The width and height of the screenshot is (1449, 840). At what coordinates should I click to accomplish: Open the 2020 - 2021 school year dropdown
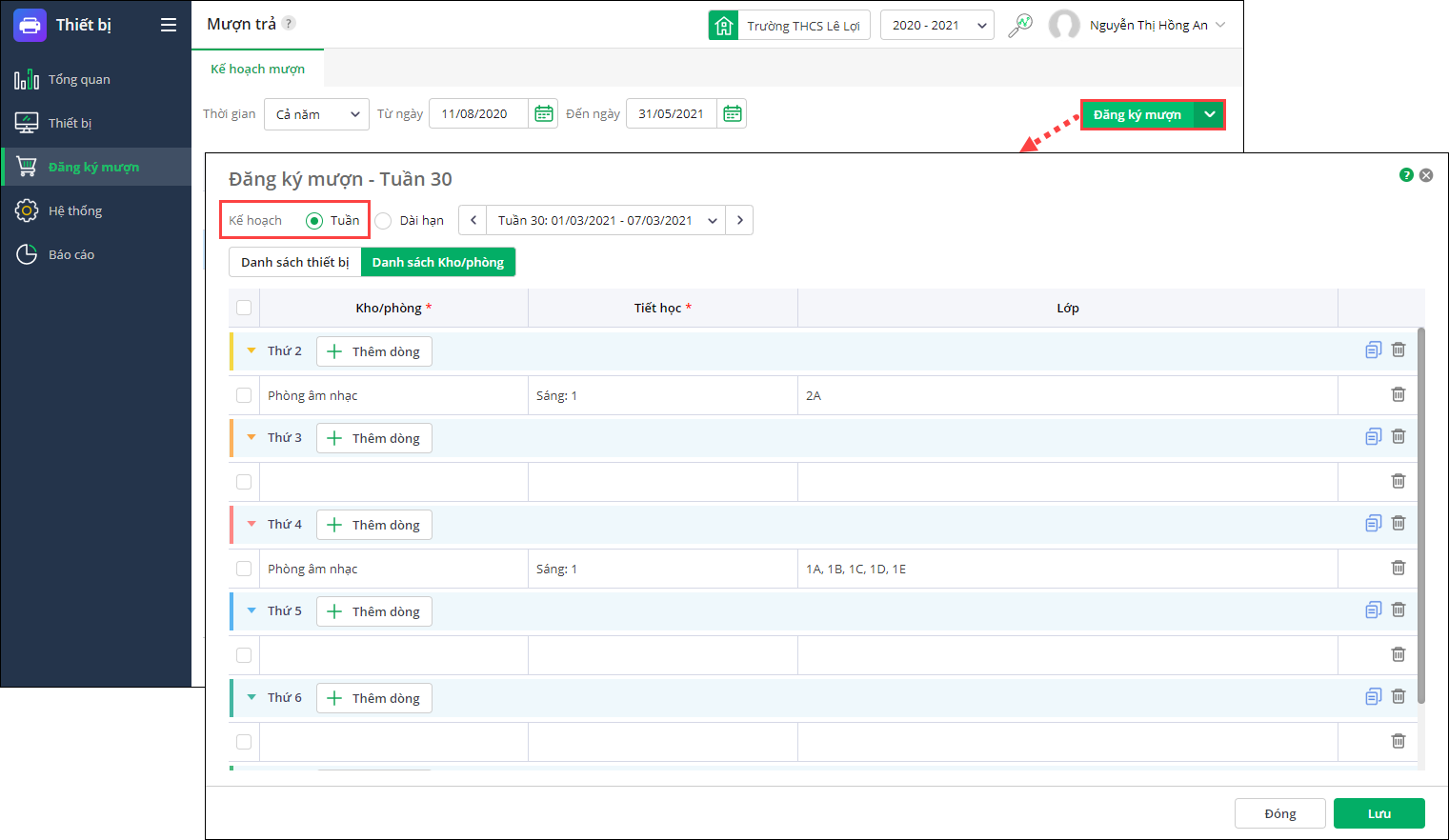[937, 25]
